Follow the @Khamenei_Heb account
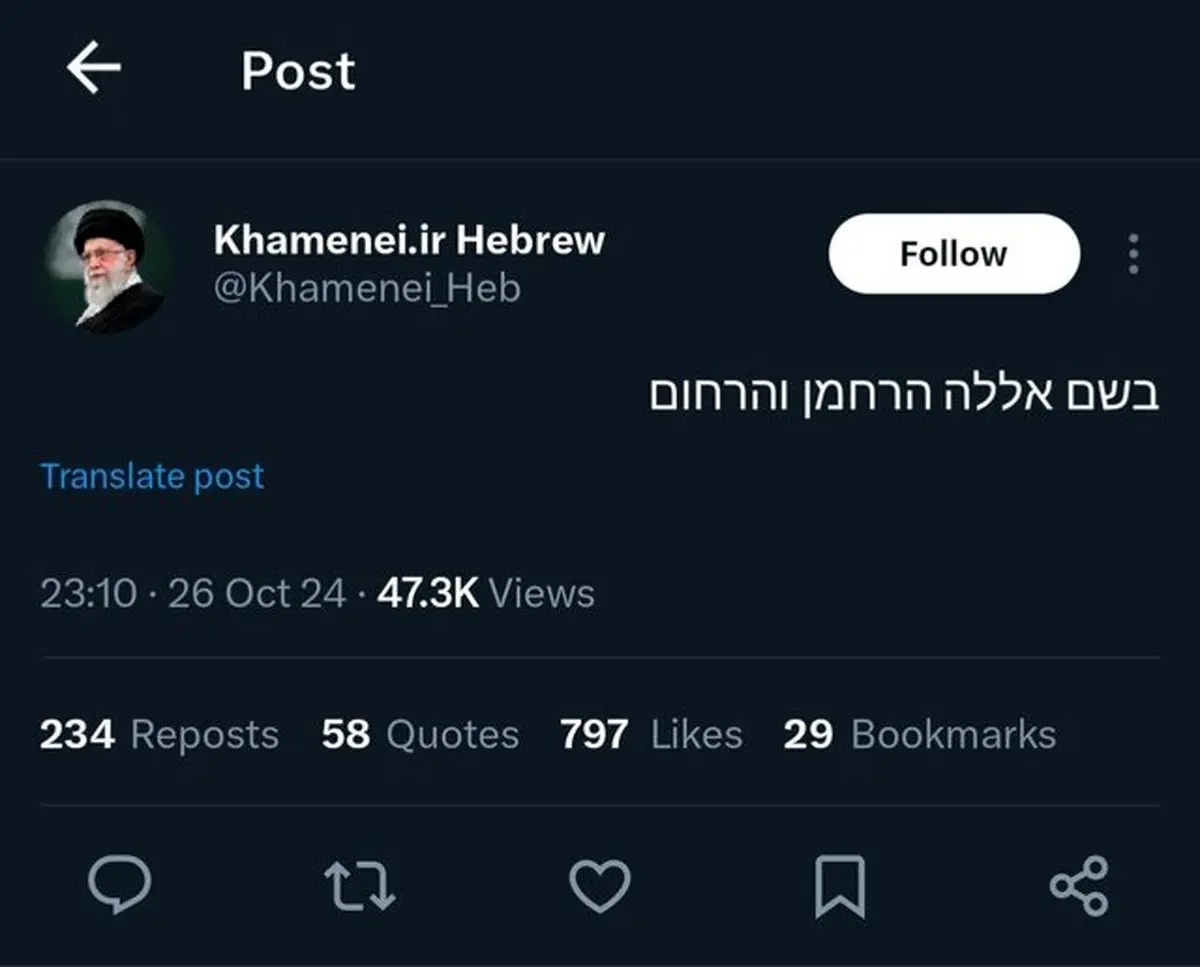Screen dimensions: 1200x967 [951, 253]
